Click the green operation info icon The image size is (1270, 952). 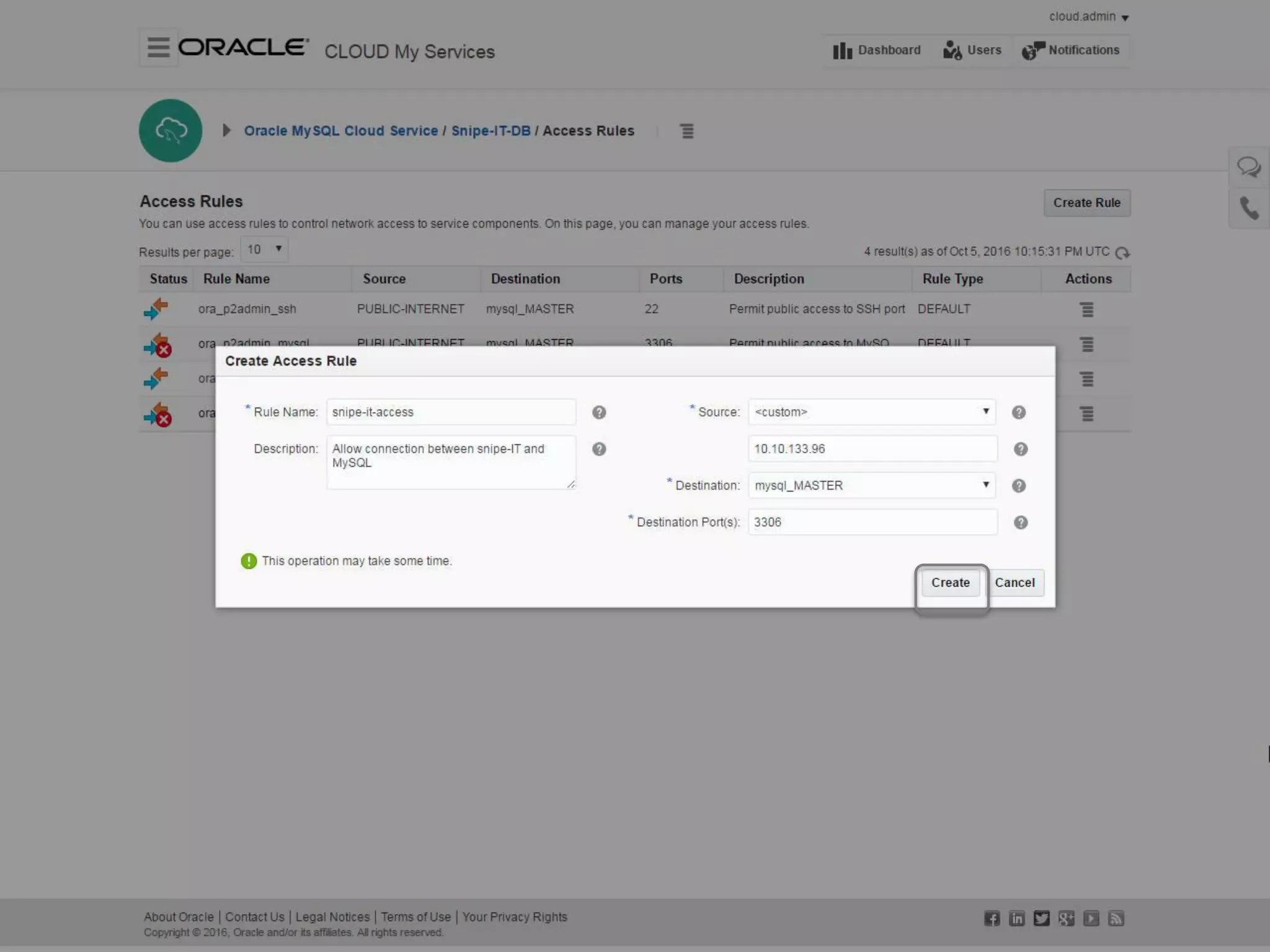(x=249, y=561)
